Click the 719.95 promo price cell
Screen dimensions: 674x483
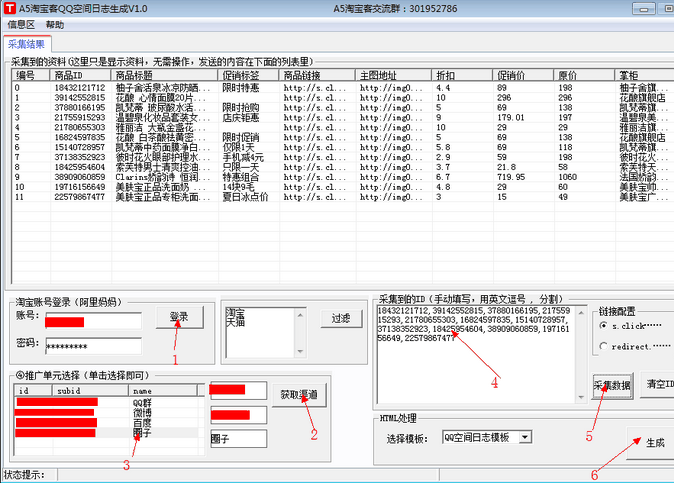click(x=511, y=177)
